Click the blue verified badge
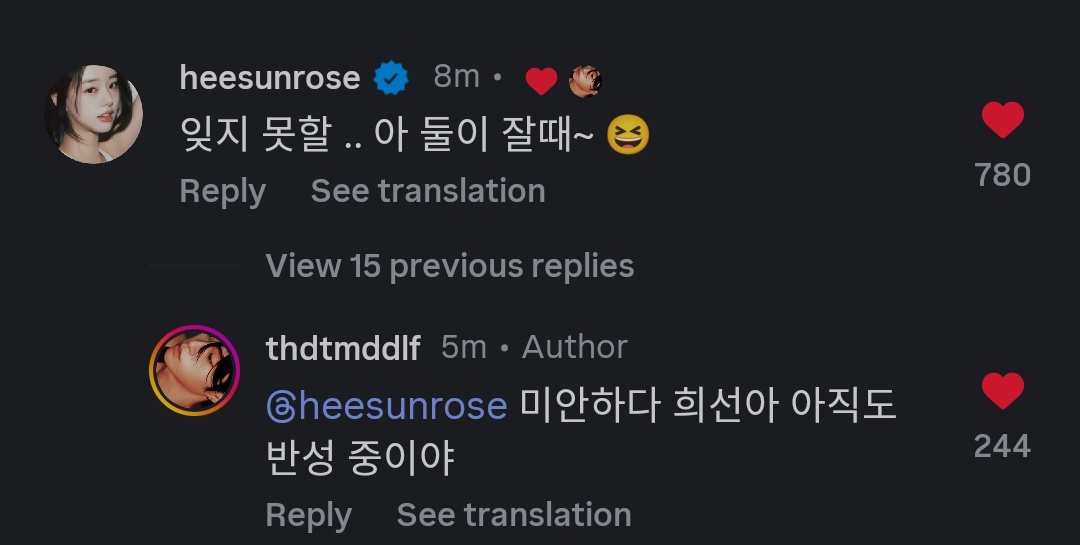Viewport: 1080px width, 545px height. tap(391, 78)
